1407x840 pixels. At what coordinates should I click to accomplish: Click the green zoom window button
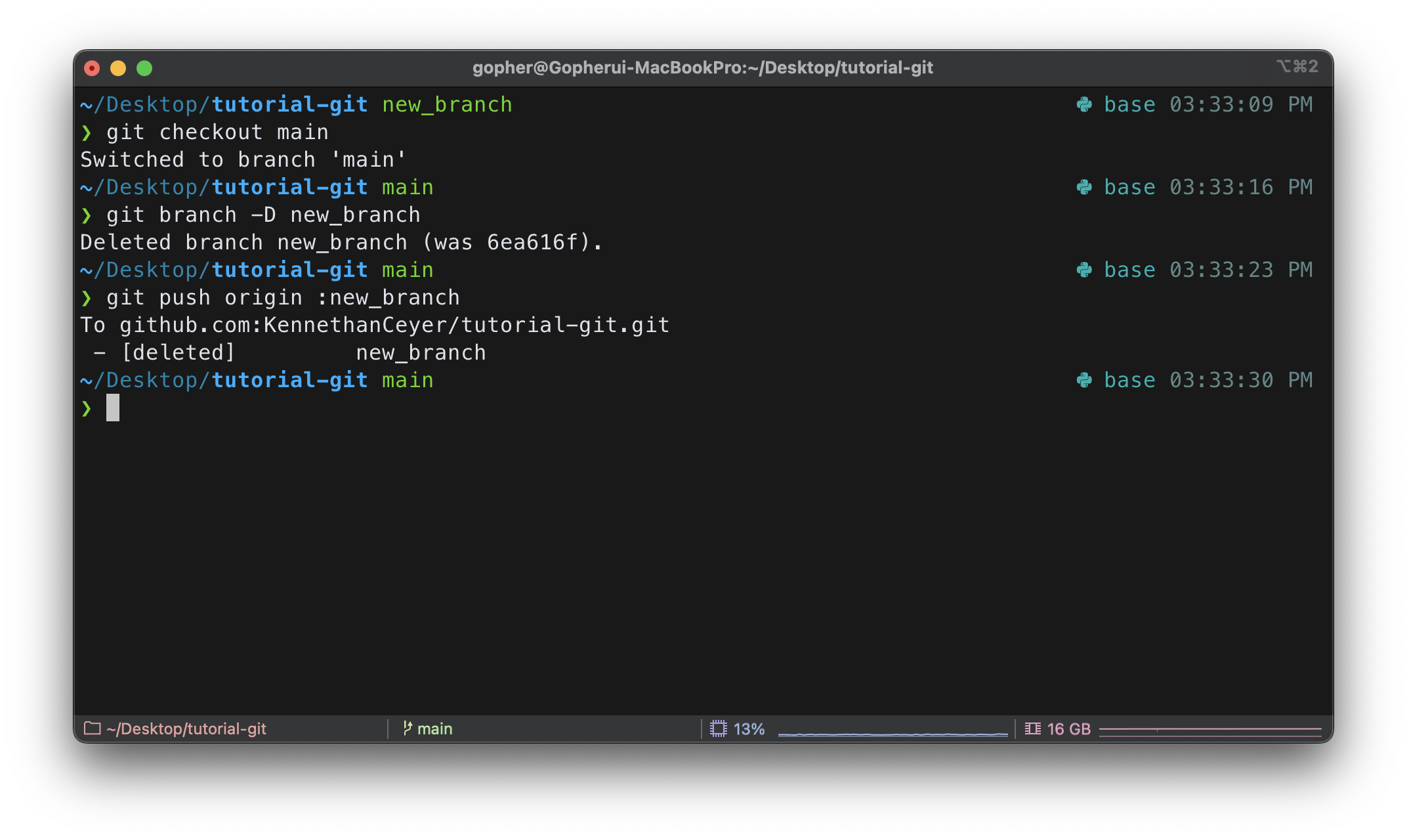coord(144,68)
